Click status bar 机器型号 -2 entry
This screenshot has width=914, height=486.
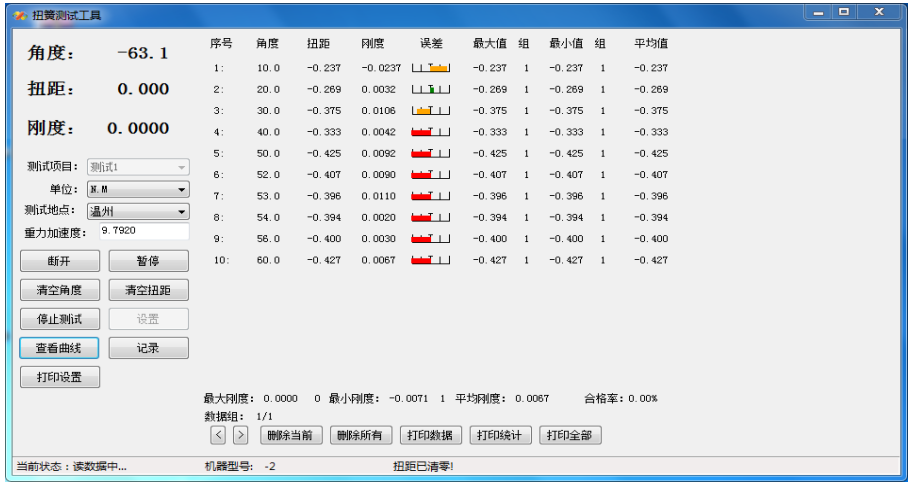[240, 466]
